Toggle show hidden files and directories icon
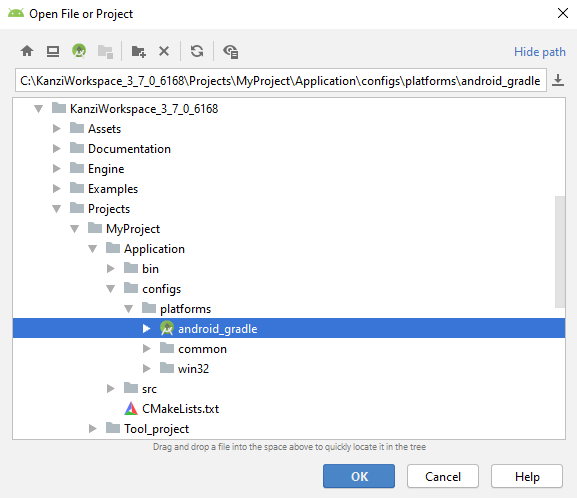The image size is (577, 498). (231, 51)
